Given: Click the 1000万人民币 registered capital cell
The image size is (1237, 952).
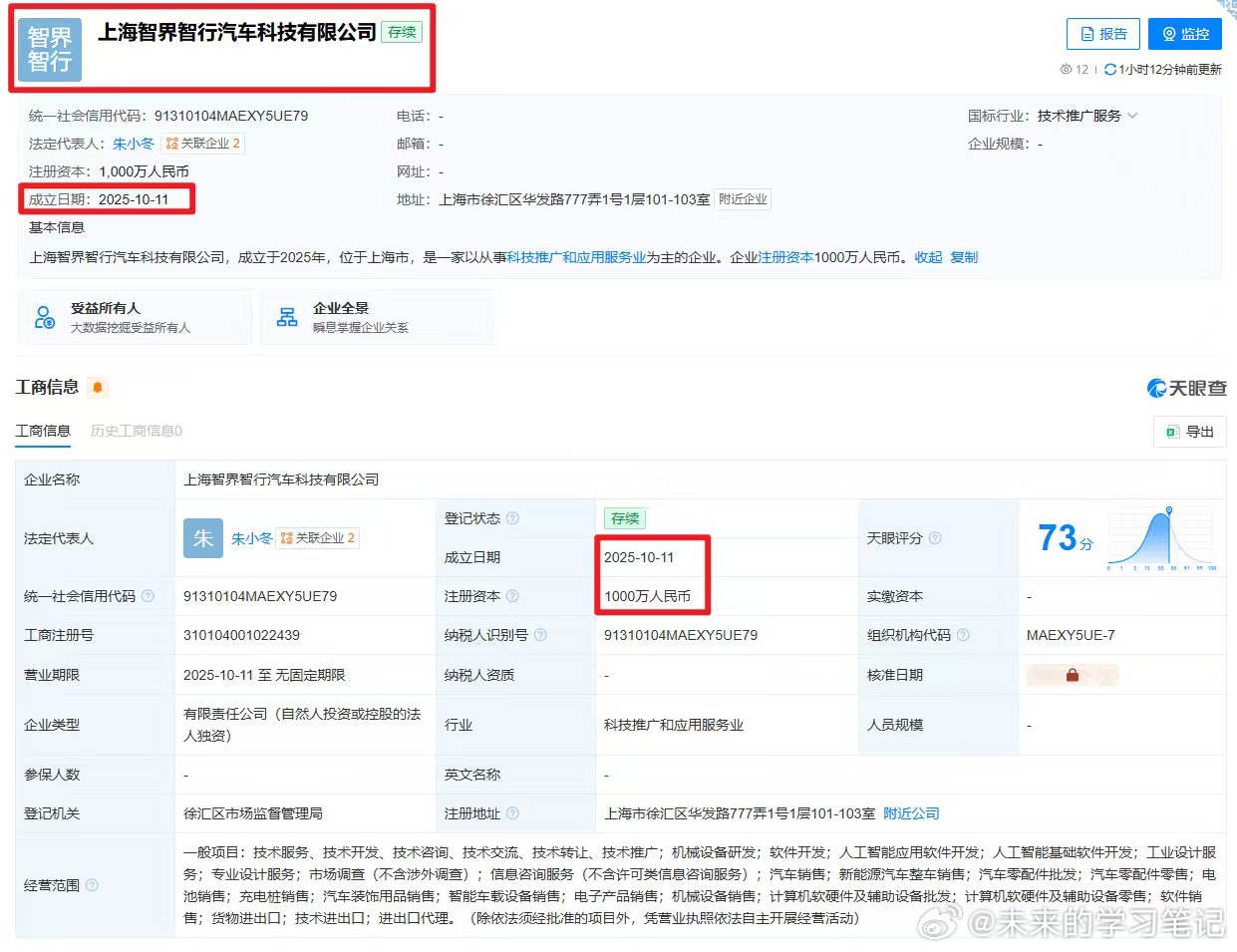Looking at the screenshot, I should [647, 596].
